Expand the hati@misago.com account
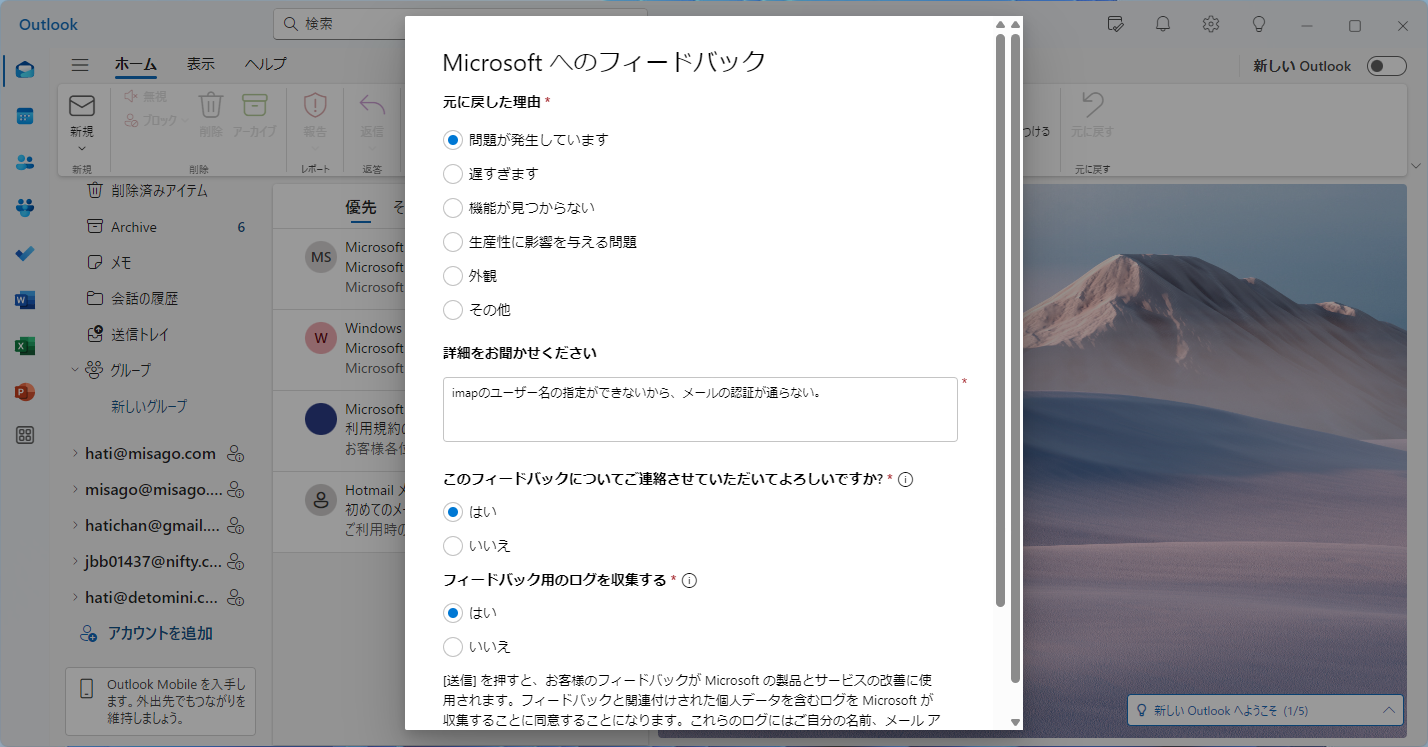 coord(75,454)
